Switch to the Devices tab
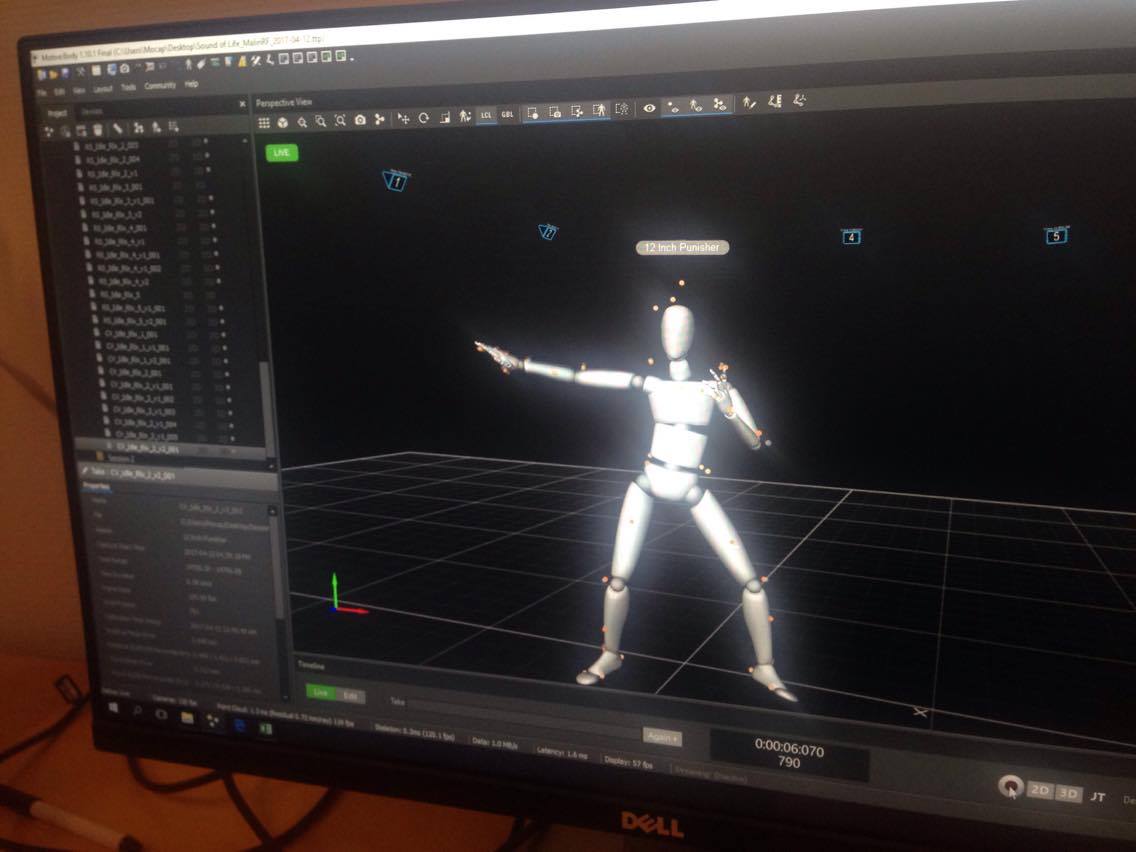This screenshot has width=1136, height=852. (90, 113)
